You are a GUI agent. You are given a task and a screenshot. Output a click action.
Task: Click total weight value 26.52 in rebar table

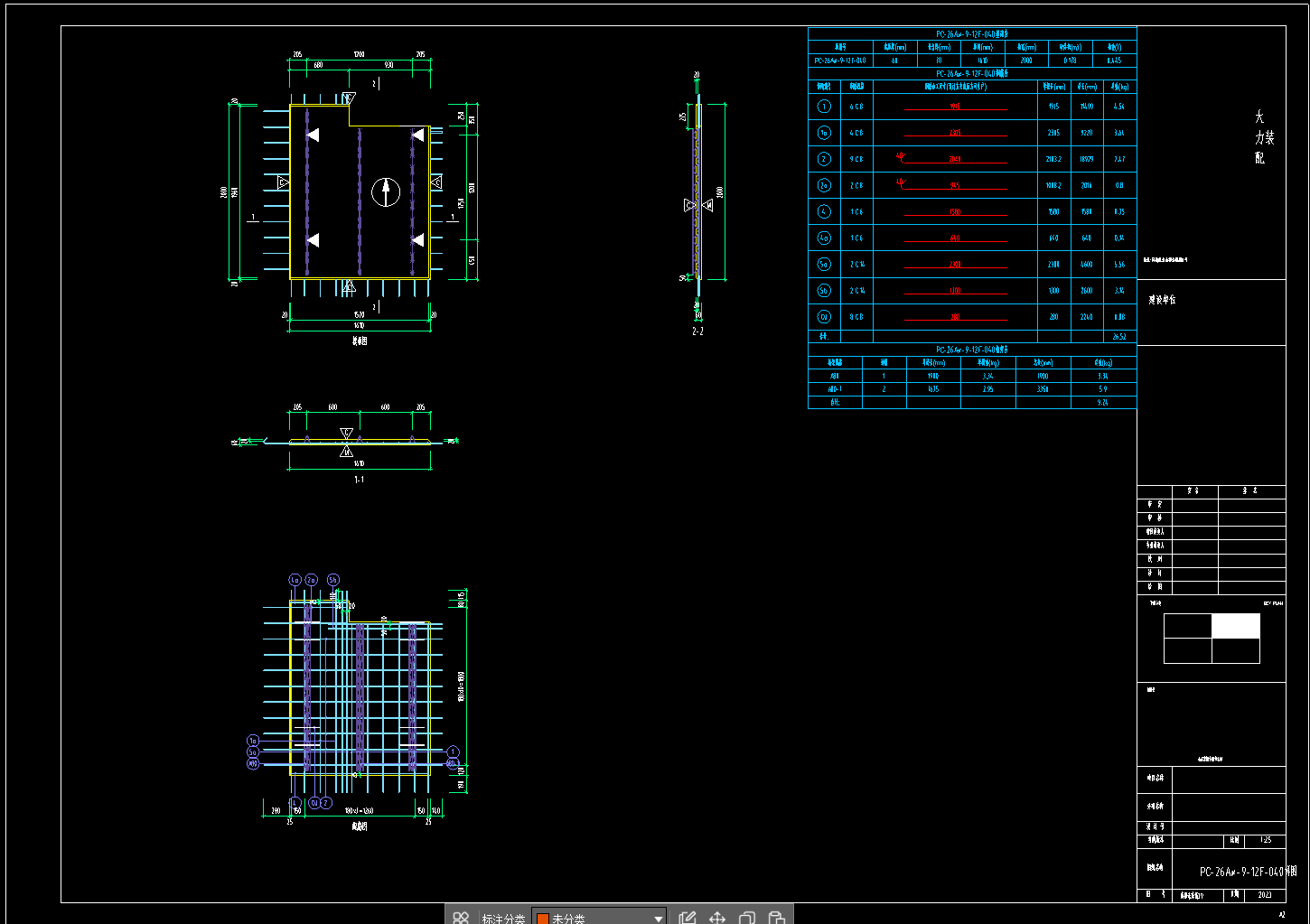[x=1119, y=336]
